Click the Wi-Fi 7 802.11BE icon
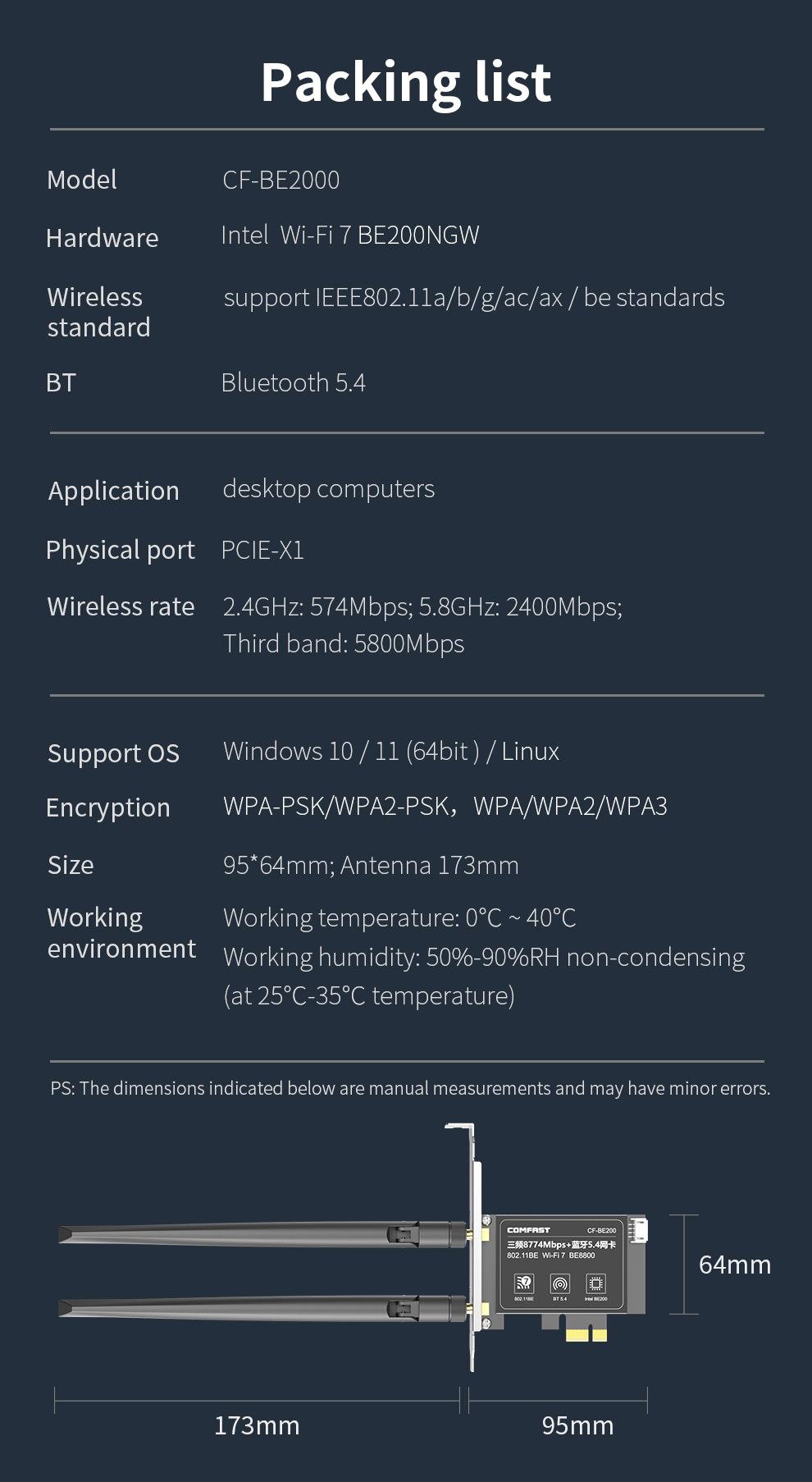 coord(523,1283)
